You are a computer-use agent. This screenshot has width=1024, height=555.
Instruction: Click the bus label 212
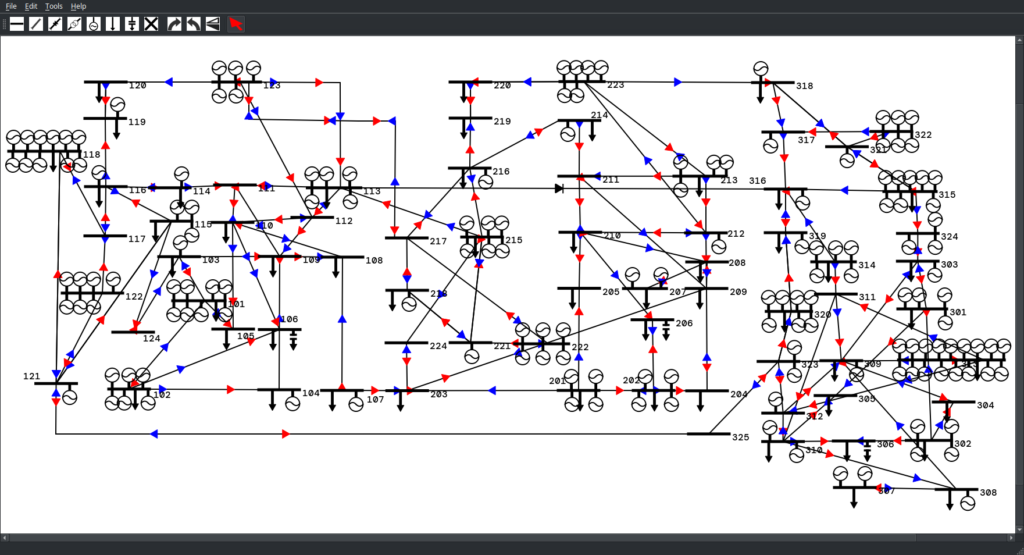point(736,234)
